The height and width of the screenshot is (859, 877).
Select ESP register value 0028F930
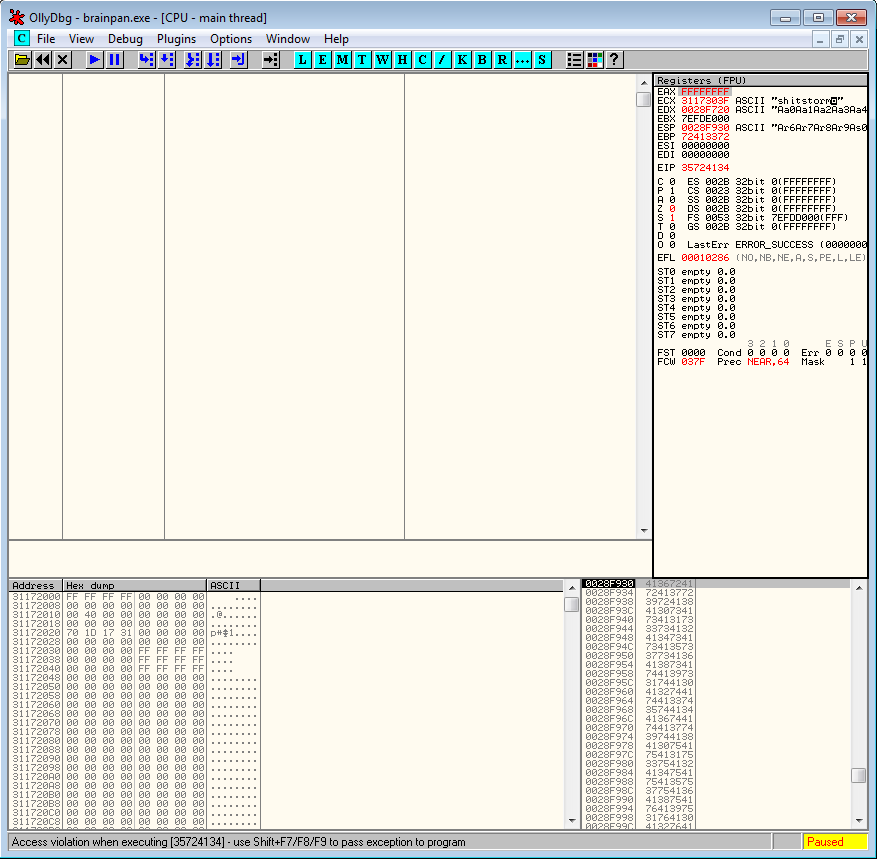tap(705, 128)
